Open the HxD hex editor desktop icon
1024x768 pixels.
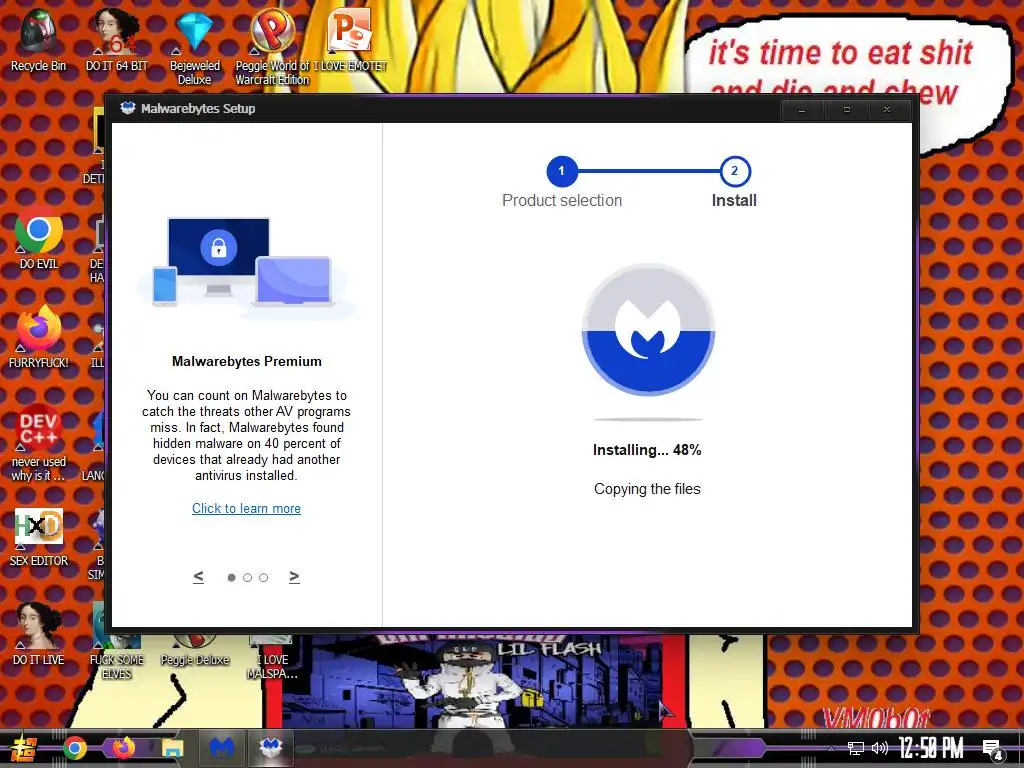39,536
